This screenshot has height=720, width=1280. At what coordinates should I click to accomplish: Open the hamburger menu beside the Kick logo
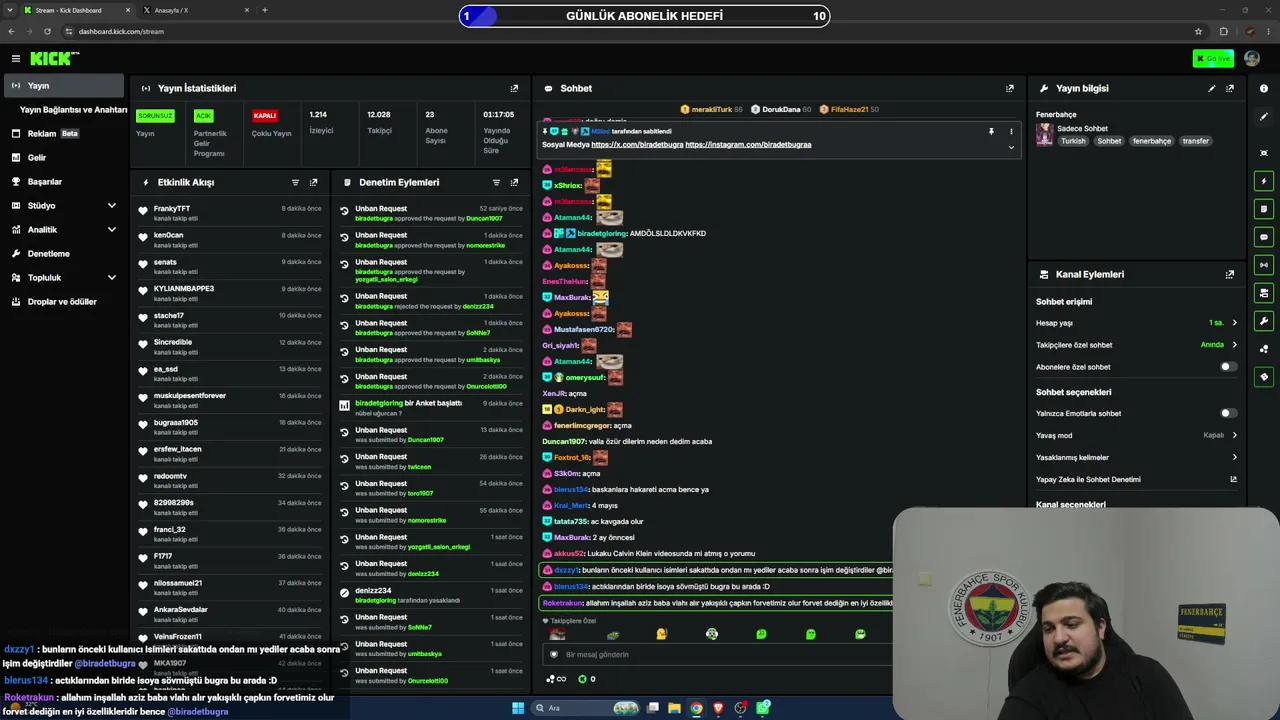click(16, 59)
